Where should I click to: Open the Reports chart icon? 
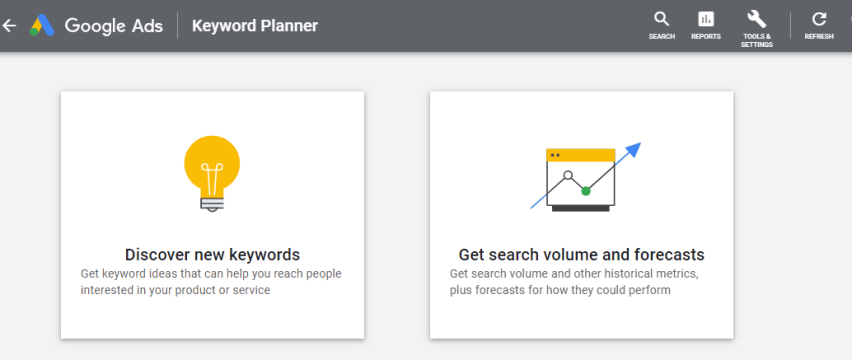[x=706, y=20]
